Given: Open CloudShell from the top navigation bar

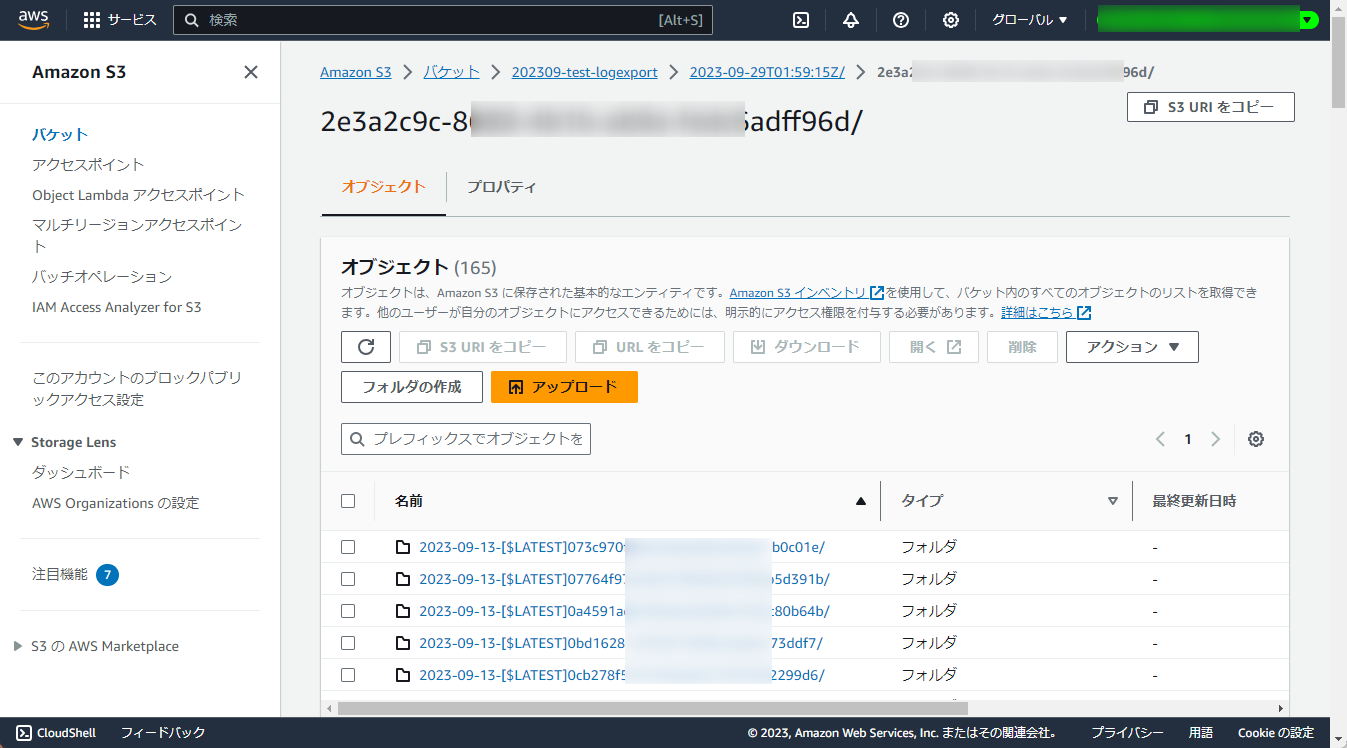Looking at the screenshot, I should coord(801,20).
